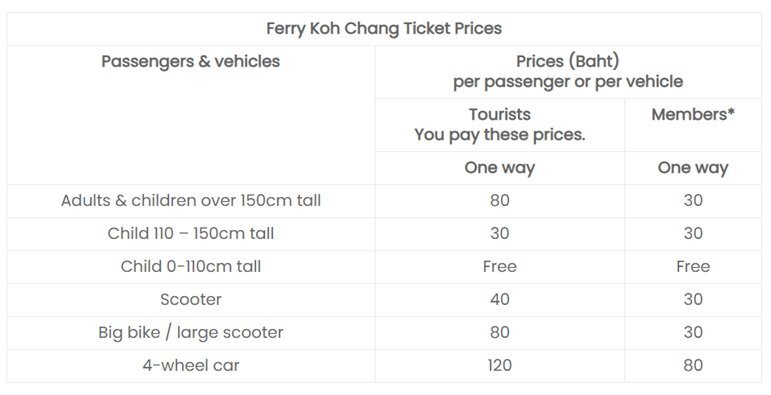
Task: Select the Passengers & vehicles column header
Action: coord(191,61)
